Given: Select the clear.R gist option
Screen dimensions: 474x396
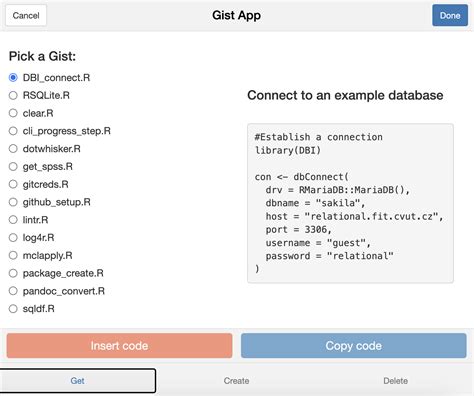Looking at the screenshot, I should coord(13,113).
